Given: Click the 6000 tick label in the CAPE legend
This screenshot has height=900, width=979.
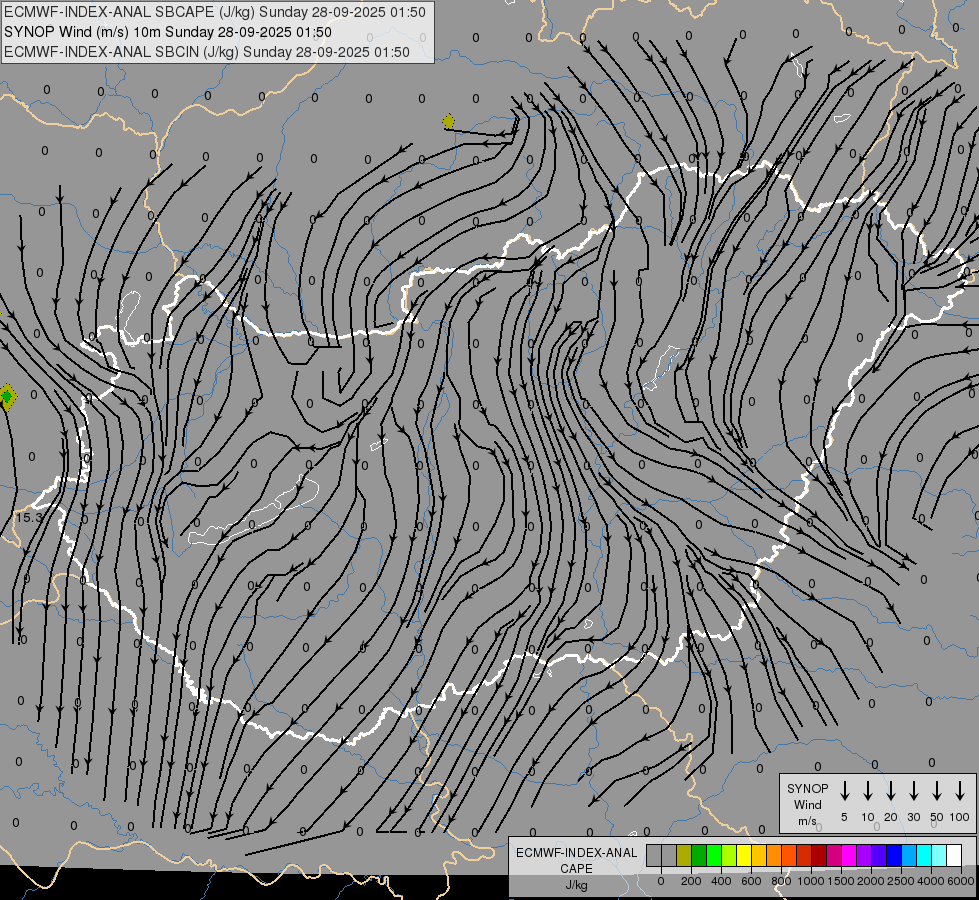Looking at the screenshot, I should click(x=960, y=881).
